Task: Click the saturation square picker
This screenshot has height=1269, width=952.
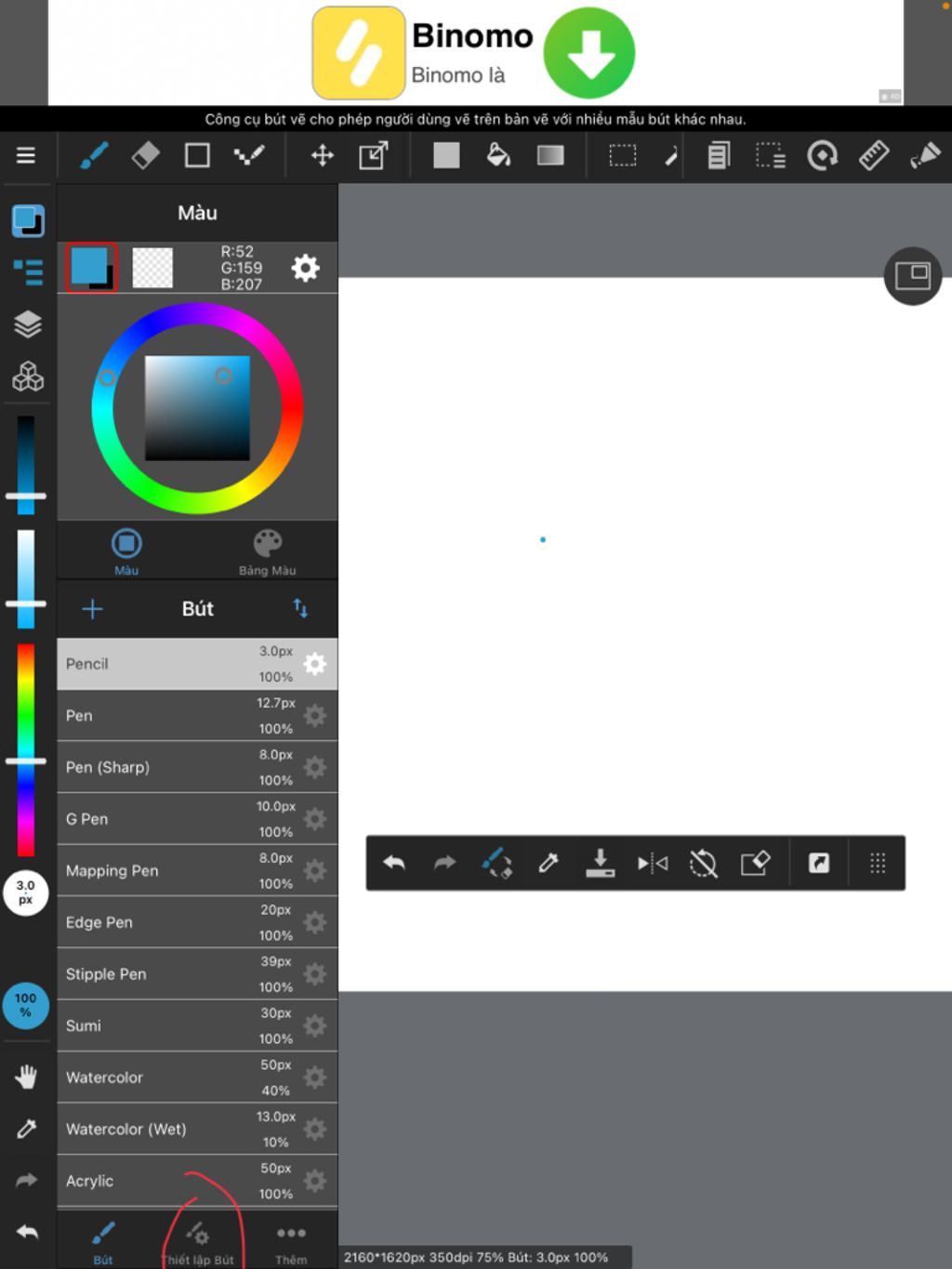Action: click(x=197, y=408)
